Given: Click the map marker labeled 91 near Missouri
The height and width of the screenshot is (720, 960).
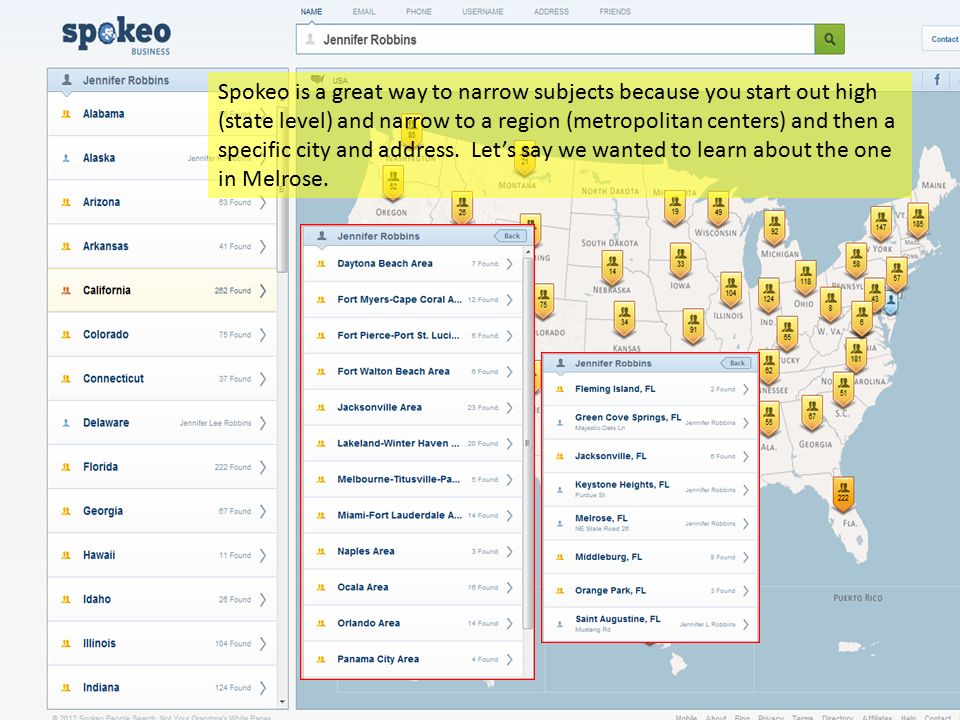Looking at the screenshot, I should click(693, 325).
